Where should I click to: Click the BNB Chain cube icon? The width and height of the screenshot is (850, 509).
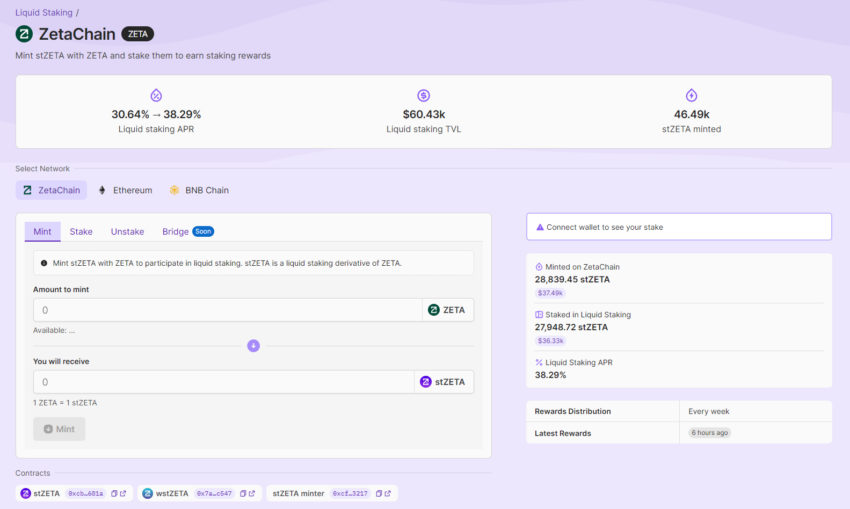click(x=174, y=190)
